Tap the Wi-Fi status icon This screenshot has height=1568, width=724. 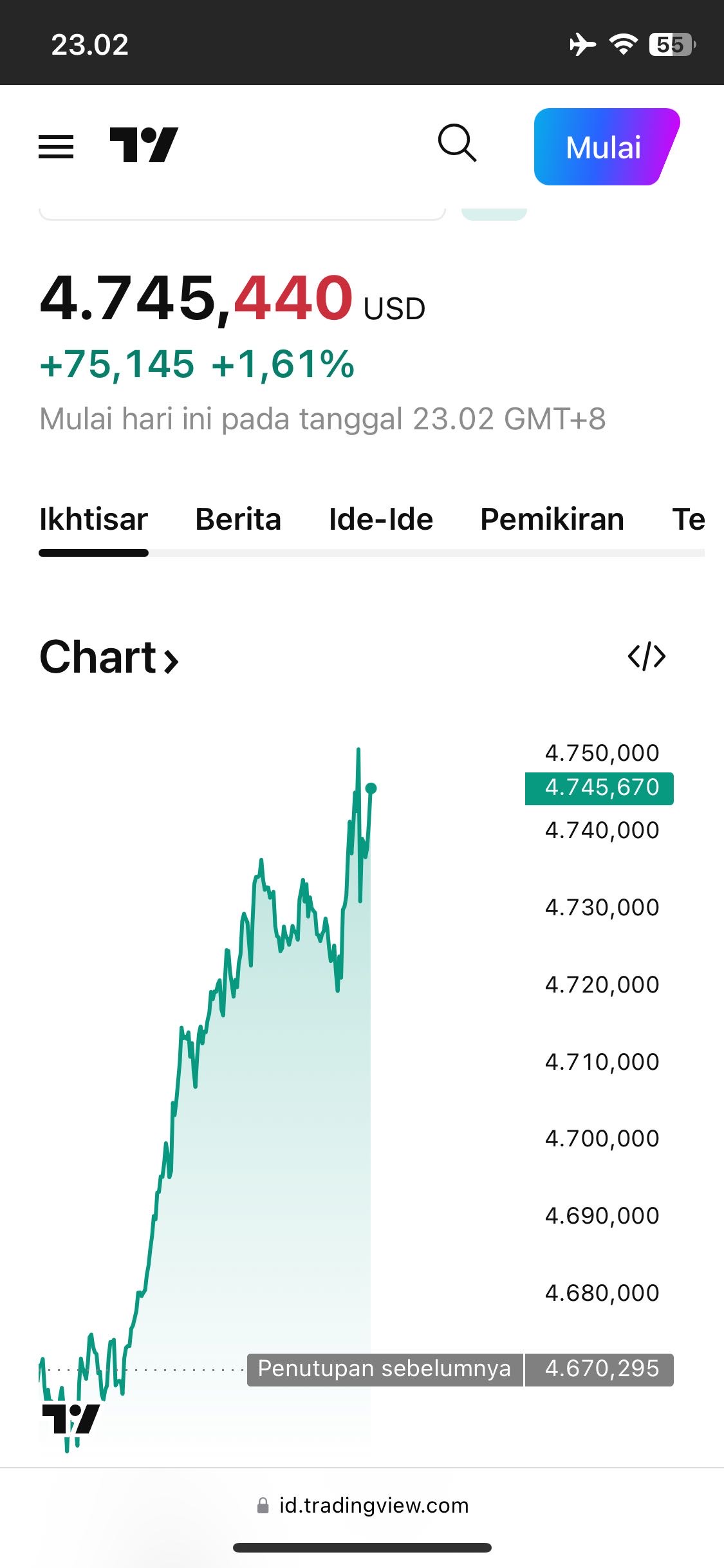[623, 44]
